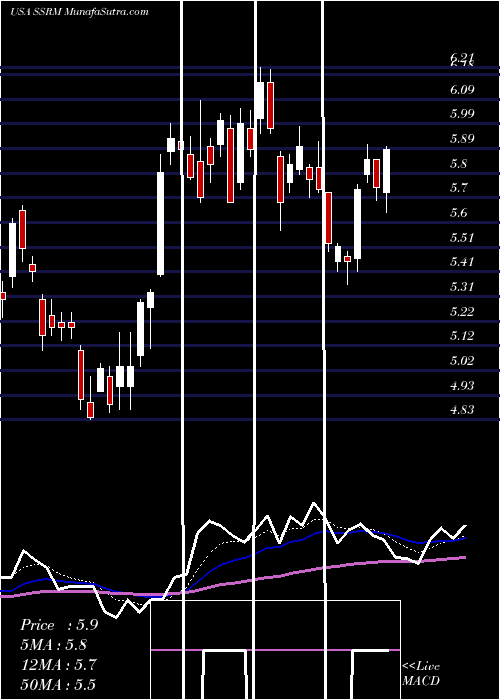Click the 5.6 price axis label
500x700 pixels.
[459, 213]
